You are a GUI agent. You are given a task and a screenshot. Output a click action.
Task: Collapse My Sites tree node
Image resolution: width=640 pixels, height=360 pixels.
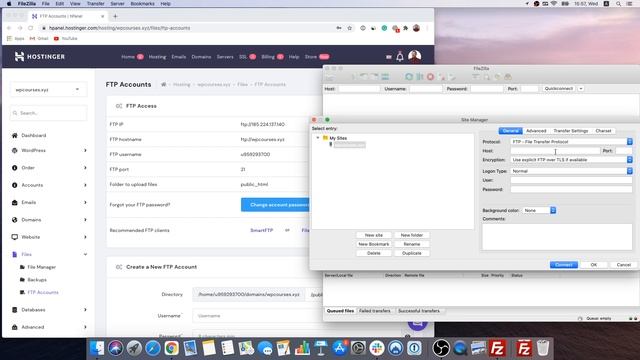pos(318,138)
